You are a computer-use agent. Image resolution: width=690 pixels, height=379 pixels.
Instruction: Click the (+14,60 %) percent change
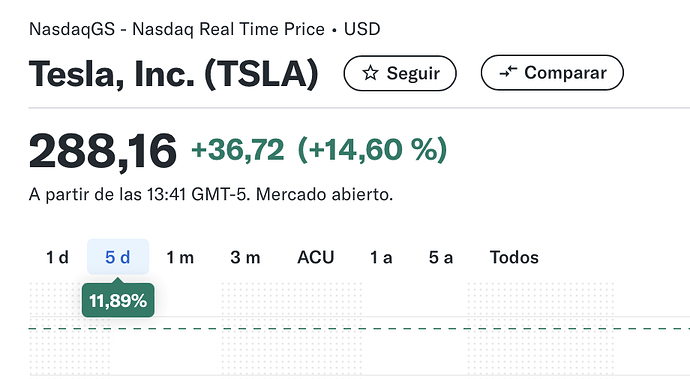point(372,150)
